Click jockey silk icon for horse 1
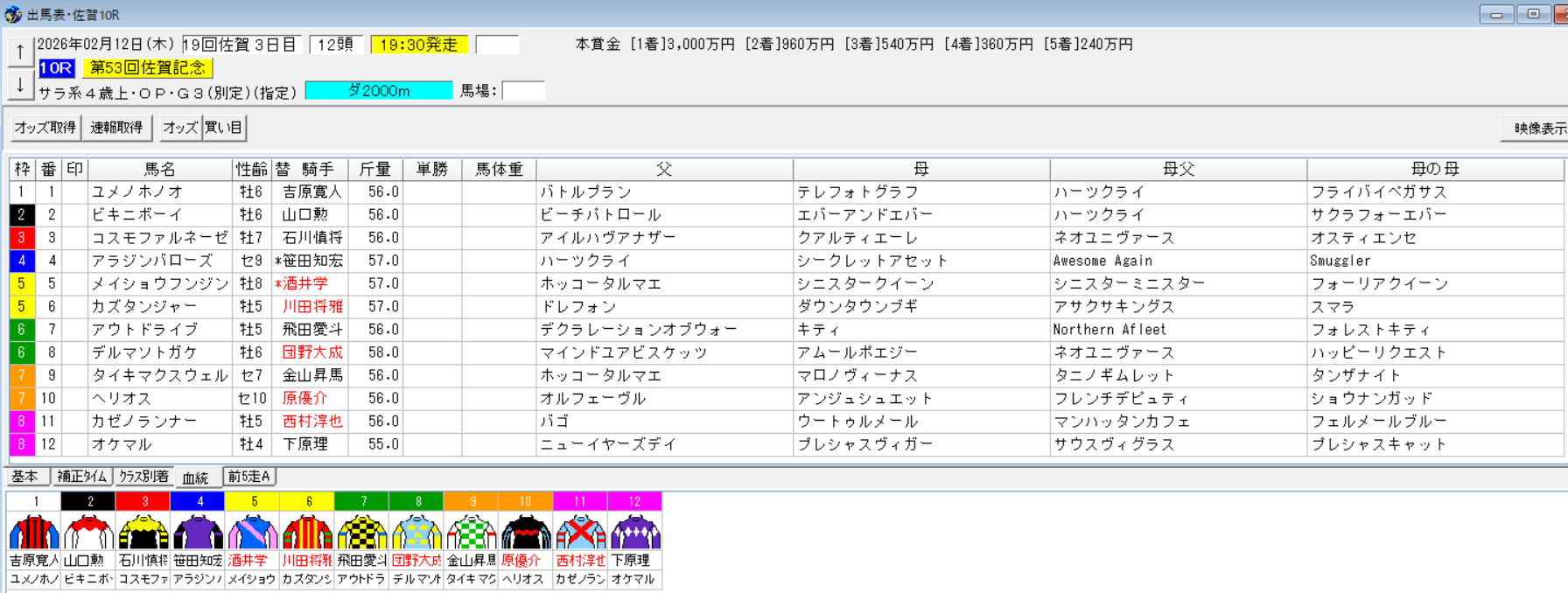This screenshot has width=1568, height=593. pyautogui.click(x=34, y=532)
